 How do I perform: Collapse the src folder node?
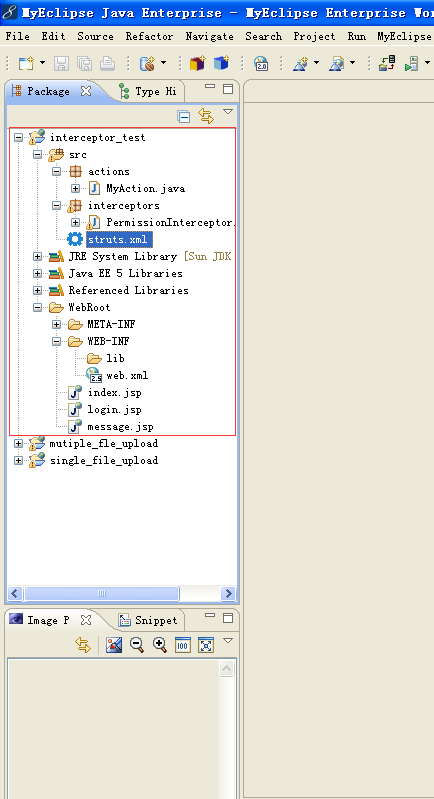pyautogui.click(x=38, y=154)
